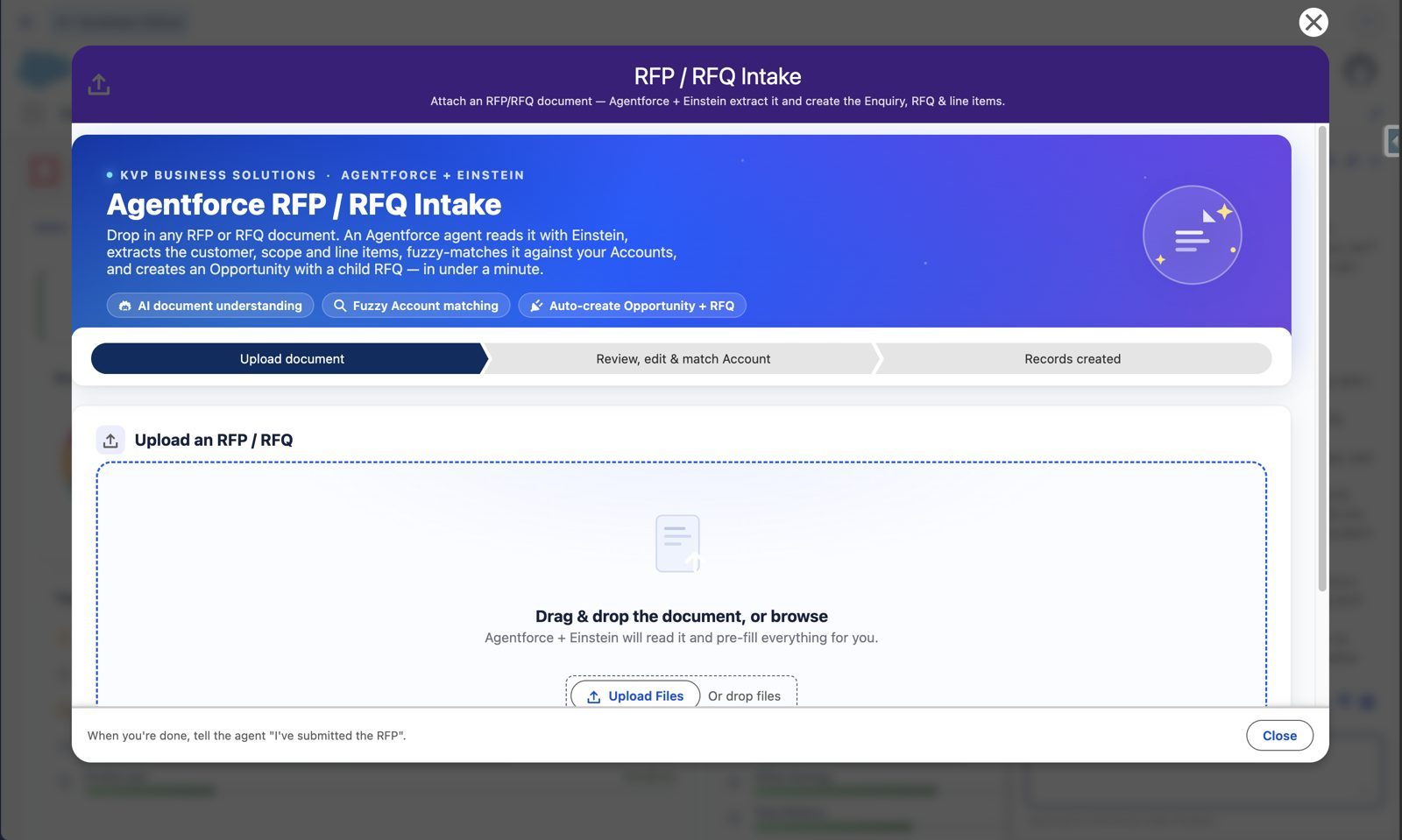Click the AI document understanding pill
This screenshot has height=840, width=1402.
pyautogui.click(x=210, y=306)
